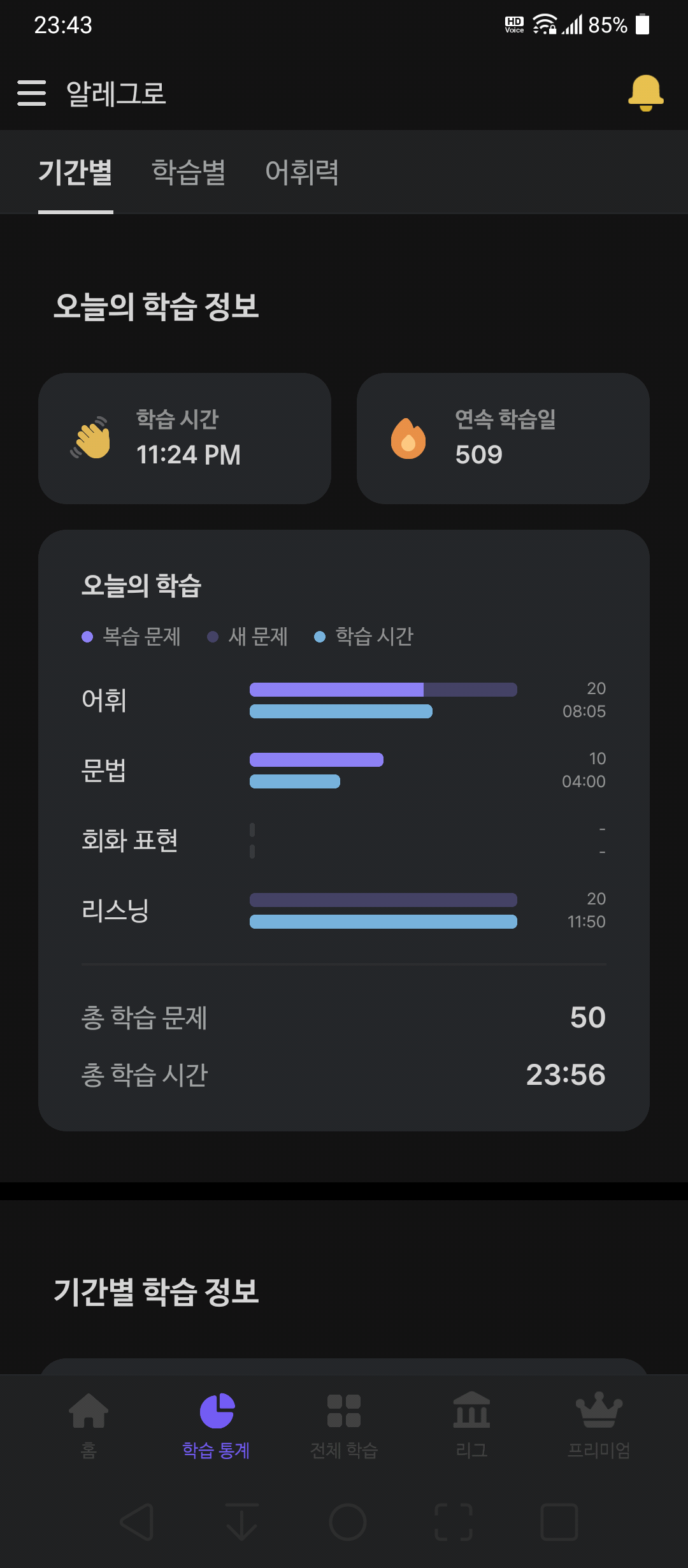This screenshot has height=1568, width=688.
Task: Select the 기간별 tab
Action: (x=75, y=172)
